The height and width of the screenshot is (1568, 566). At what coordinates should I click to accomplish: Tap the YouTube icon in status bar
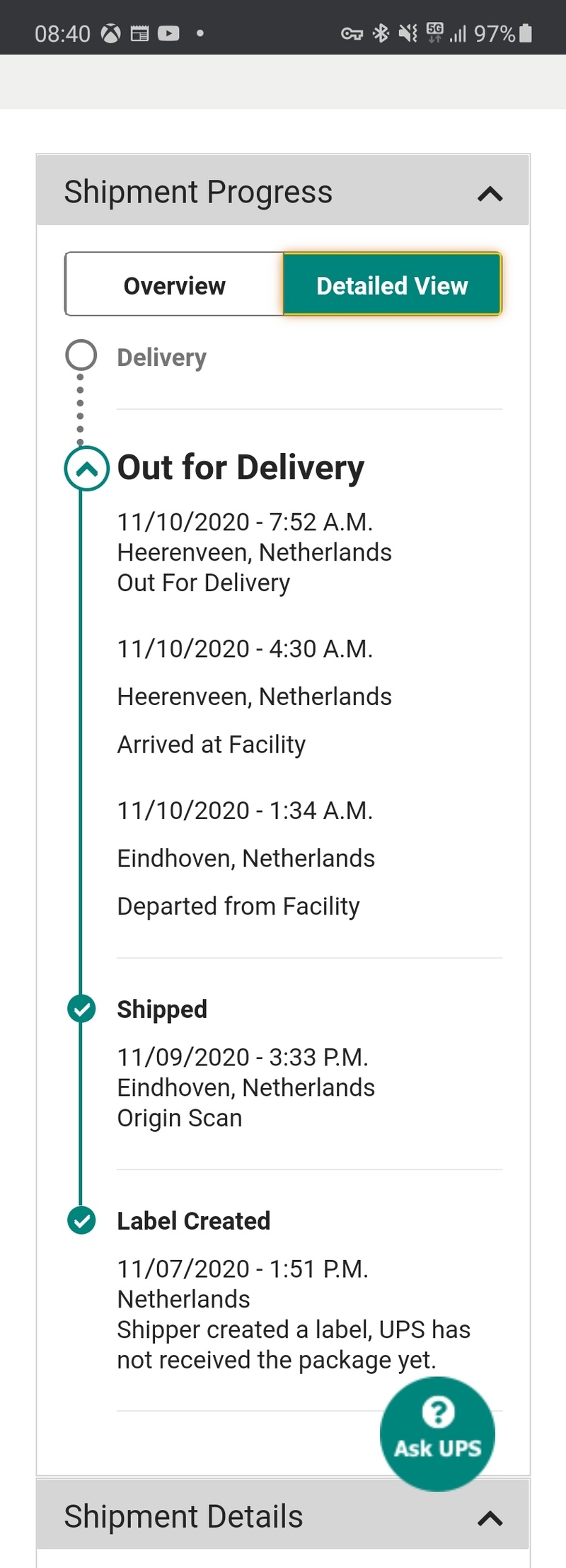168,33
